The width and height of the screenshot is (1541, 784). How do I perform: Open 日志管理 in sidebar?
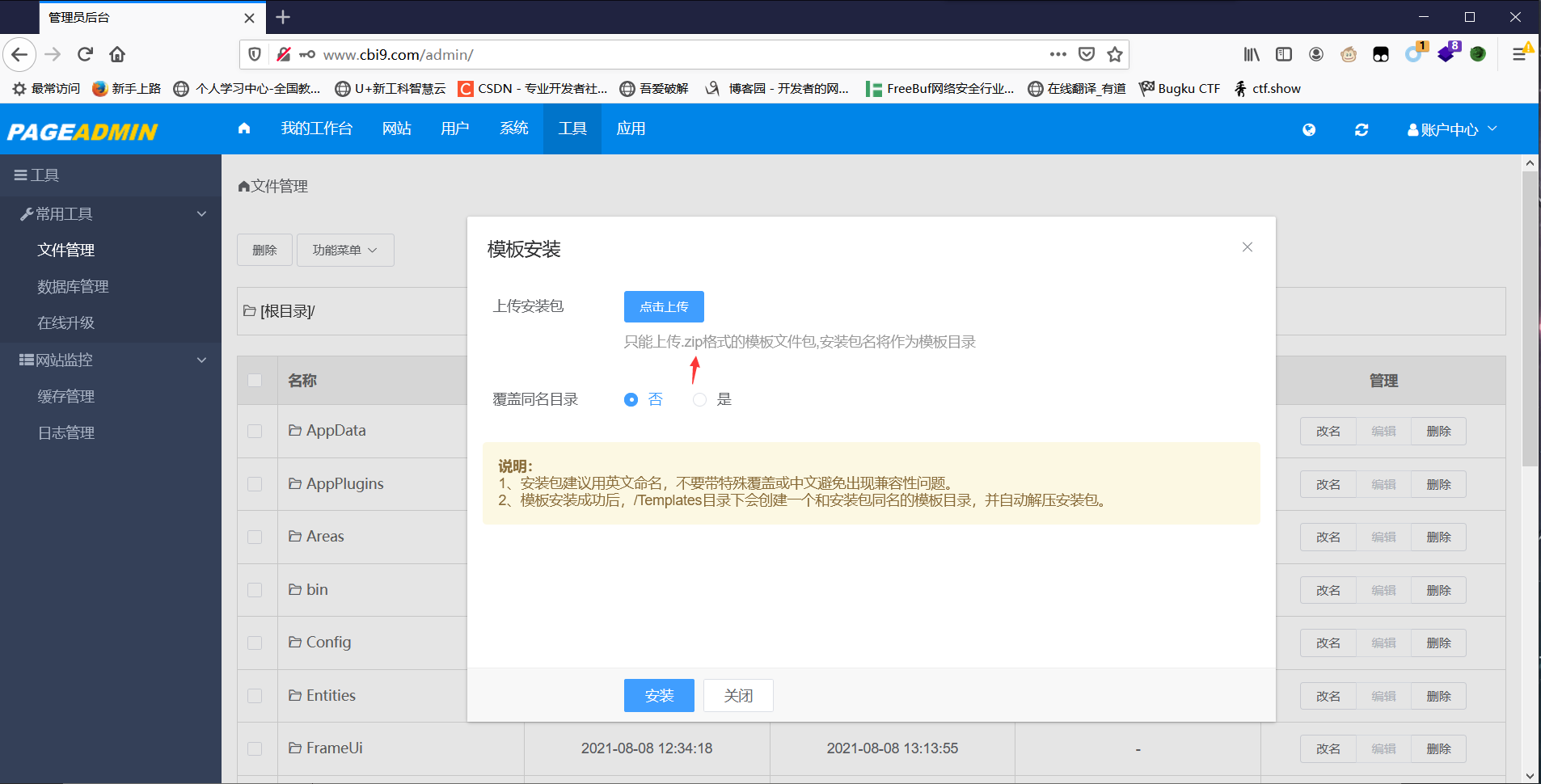point(66,432)
